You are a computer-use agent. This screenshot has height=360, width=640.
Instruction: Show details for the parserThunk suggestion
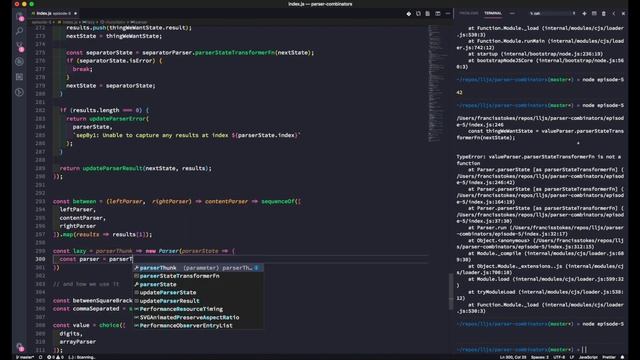256,268
